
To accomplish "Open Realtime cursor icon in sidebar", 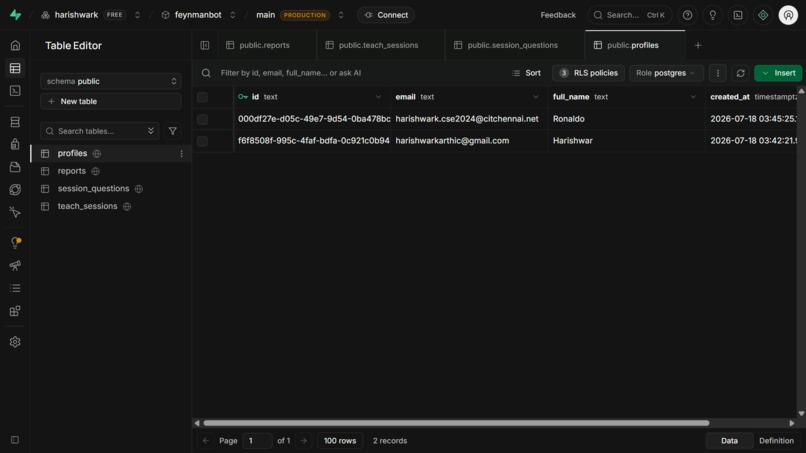I will coord(15,212).
